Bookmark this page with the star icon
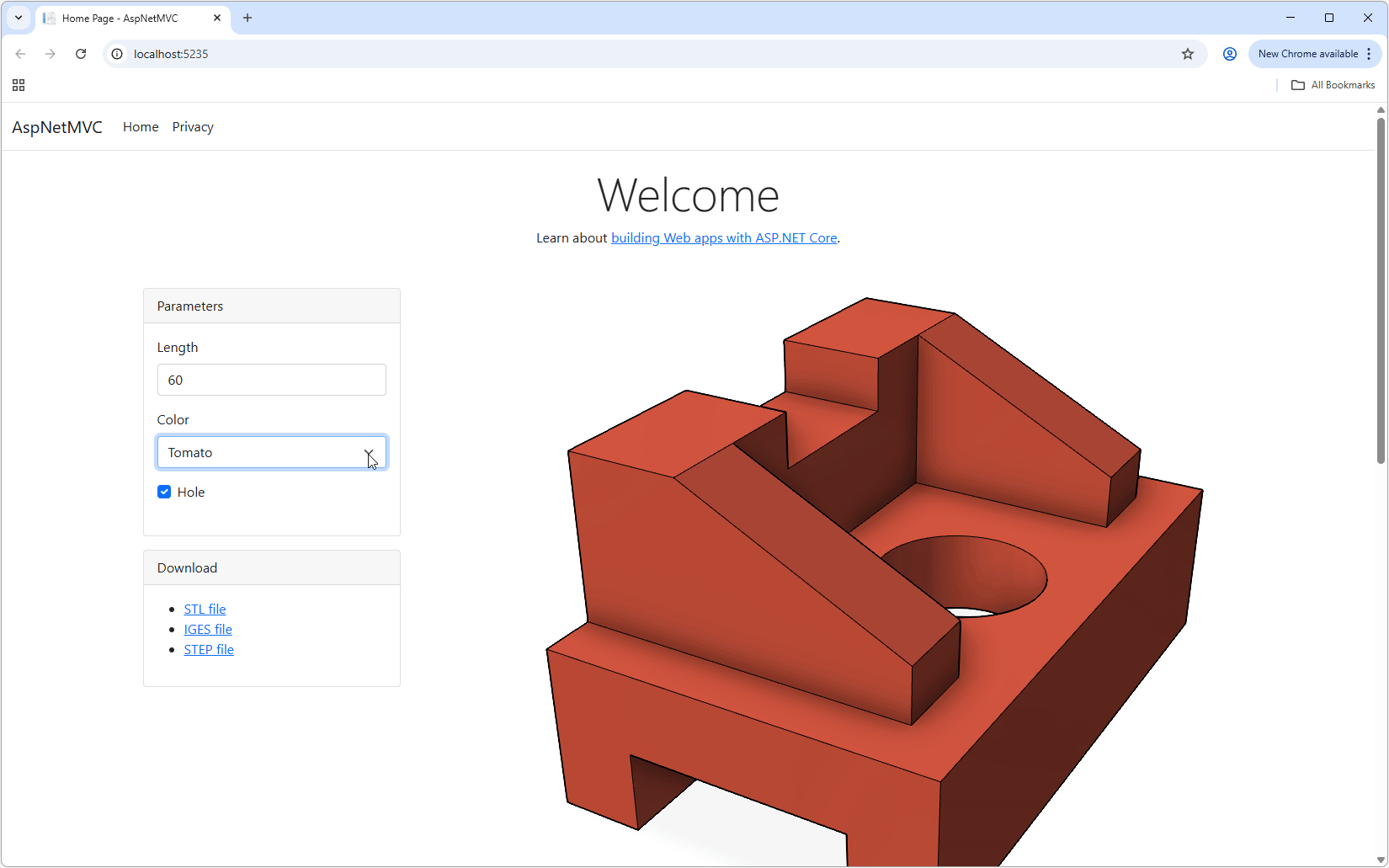This screenshot has height=868, width=1389. pyautogui.click(x=1187, y=54)
